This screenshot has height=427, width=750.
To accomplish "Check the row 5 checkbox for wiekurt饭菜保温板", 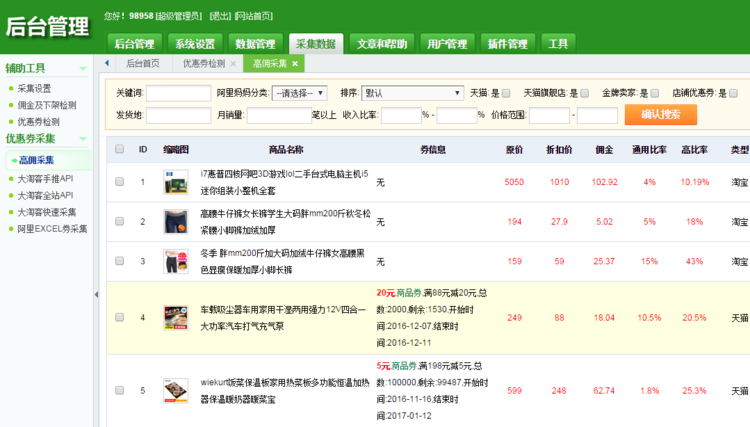I will 120,391.
